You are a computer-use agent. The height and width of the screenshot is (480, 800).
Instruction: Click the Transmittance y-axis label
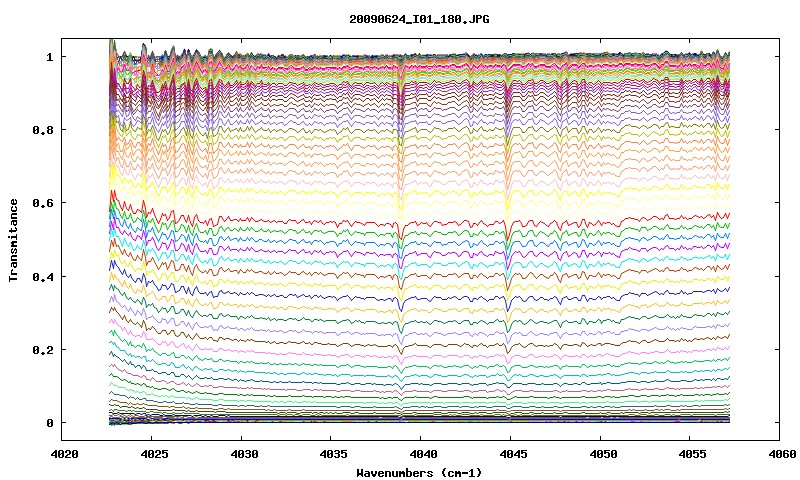(x=14, y=240)
